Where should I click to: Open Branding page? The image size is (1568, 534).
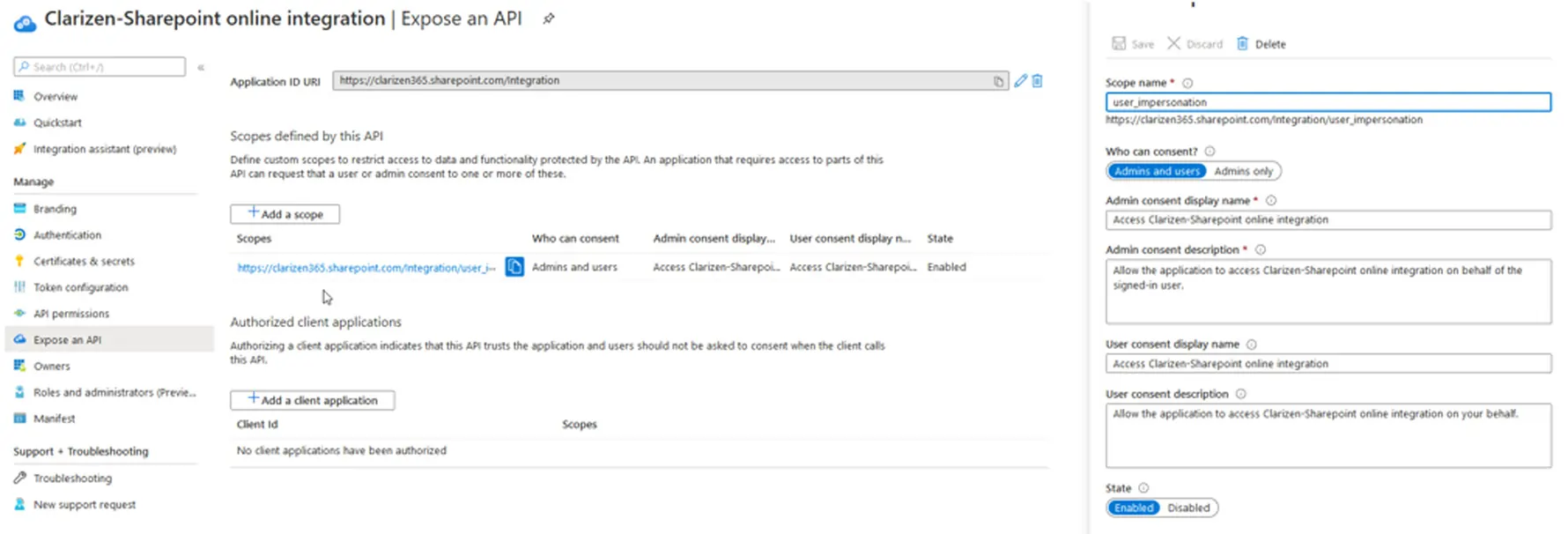pyautogui.click(x=55, y=209)
